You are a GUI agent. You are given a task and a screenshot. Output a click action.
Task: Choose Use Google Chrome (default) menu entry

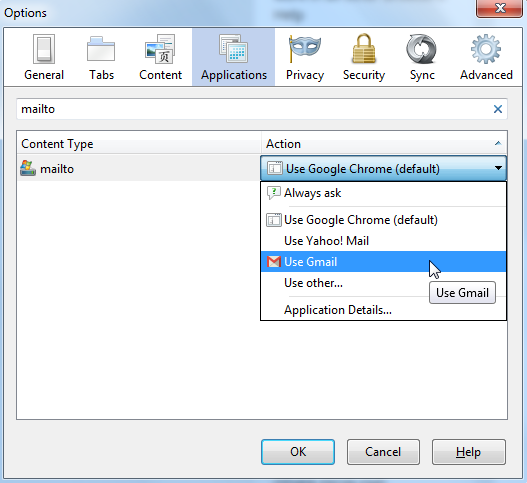tap(383, 220)
